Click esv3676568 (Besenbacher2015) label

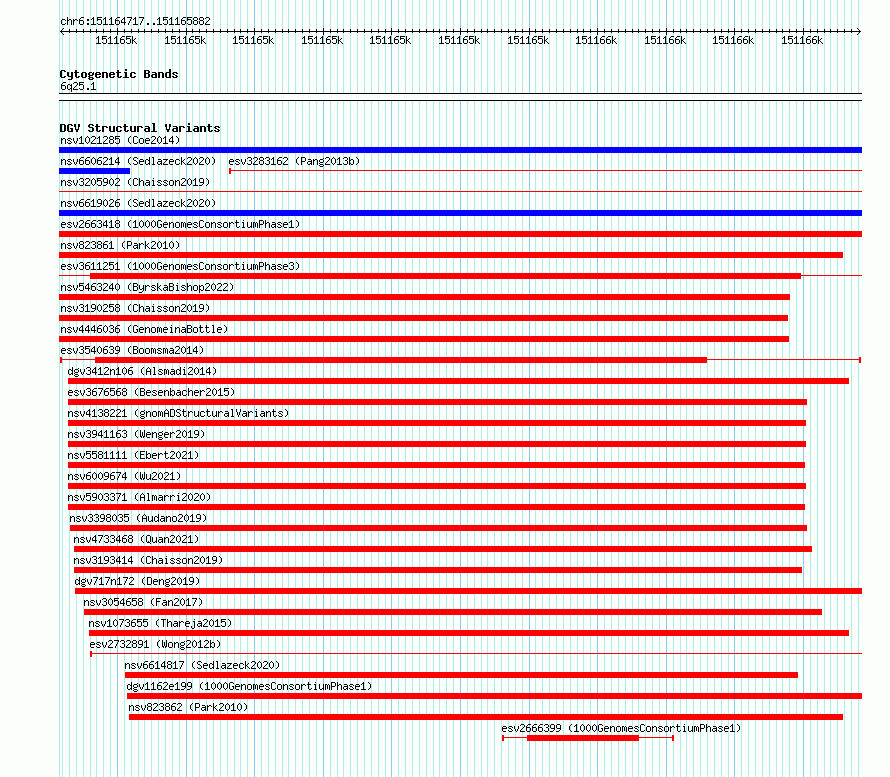tap(151, 392)
